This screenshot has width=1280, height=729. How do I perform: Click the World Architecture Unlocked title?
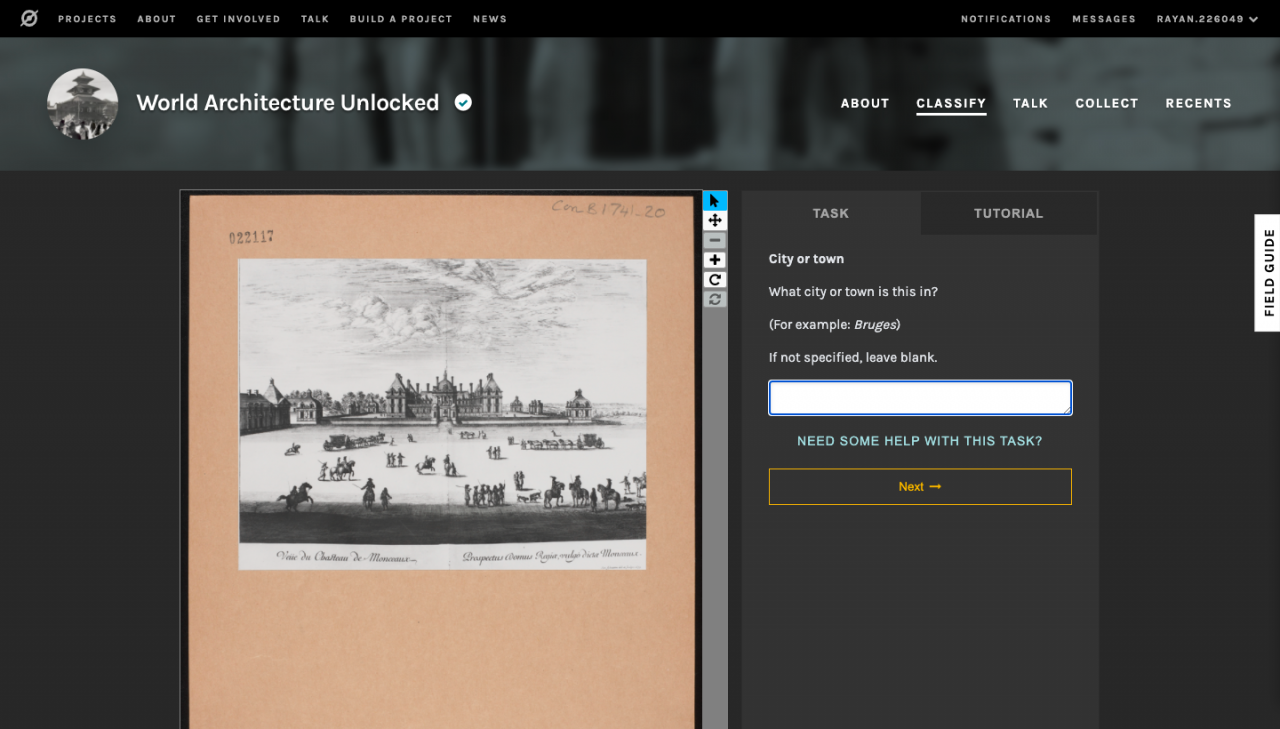tap(288, 103)
